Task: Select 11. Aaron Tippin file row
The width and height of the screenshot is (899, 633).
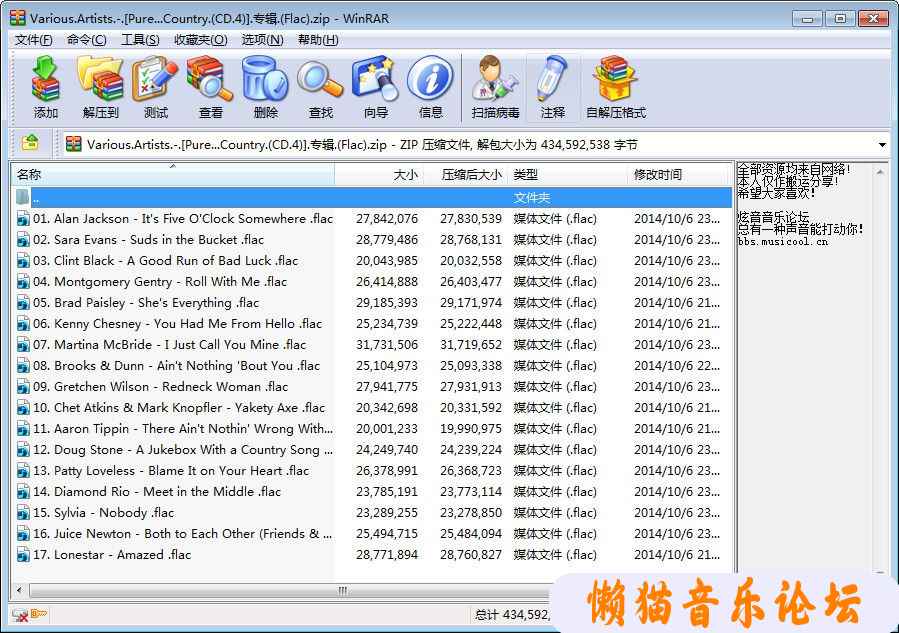Action: pos(372,429)
